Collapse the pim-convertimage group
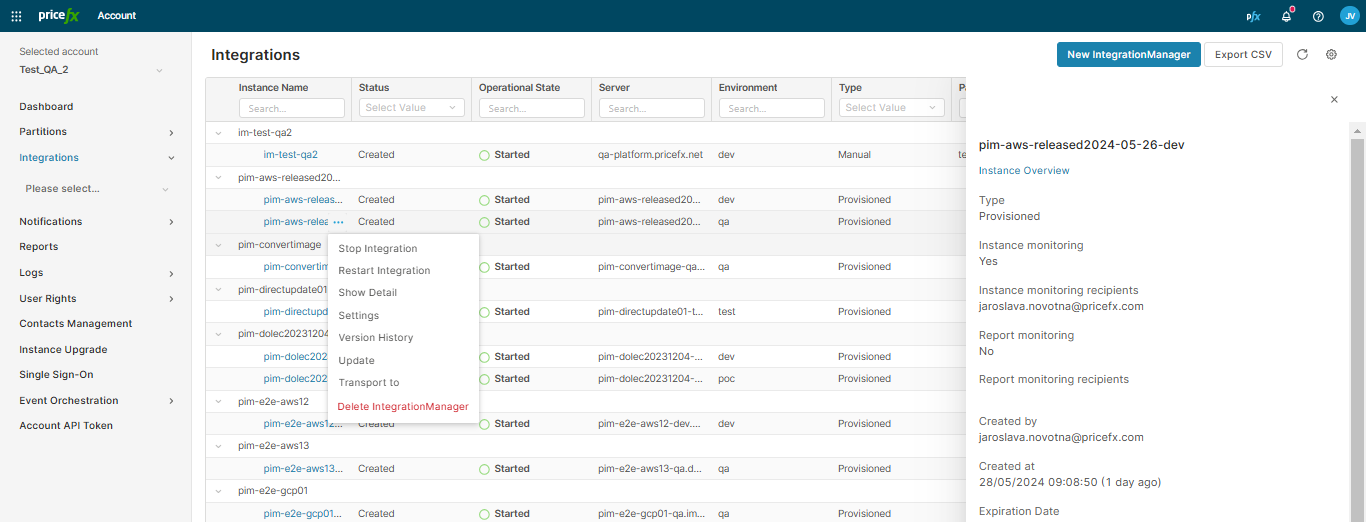 (219, 245)
